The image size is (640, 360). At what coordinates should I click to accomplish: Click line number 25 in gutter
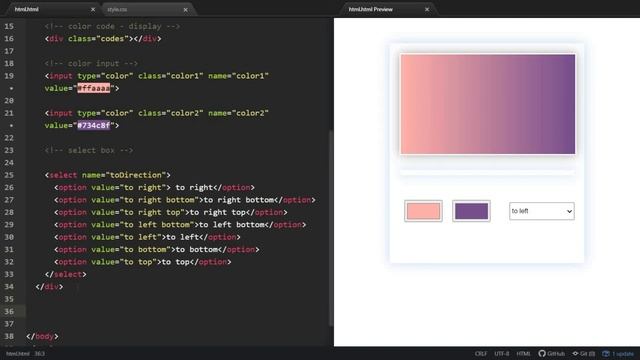point(9,175)
